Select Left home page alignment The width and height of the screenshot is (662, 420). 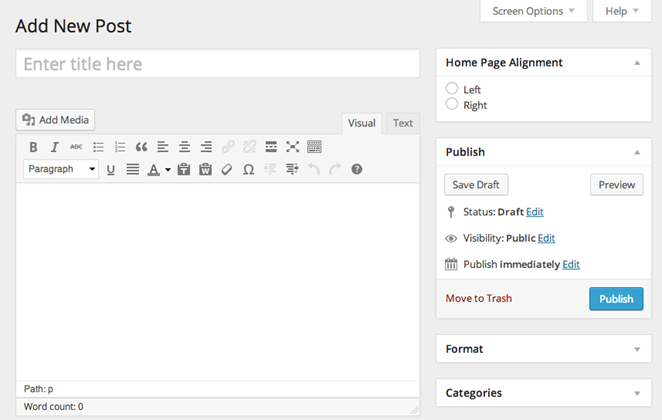(x=452, y=88)
